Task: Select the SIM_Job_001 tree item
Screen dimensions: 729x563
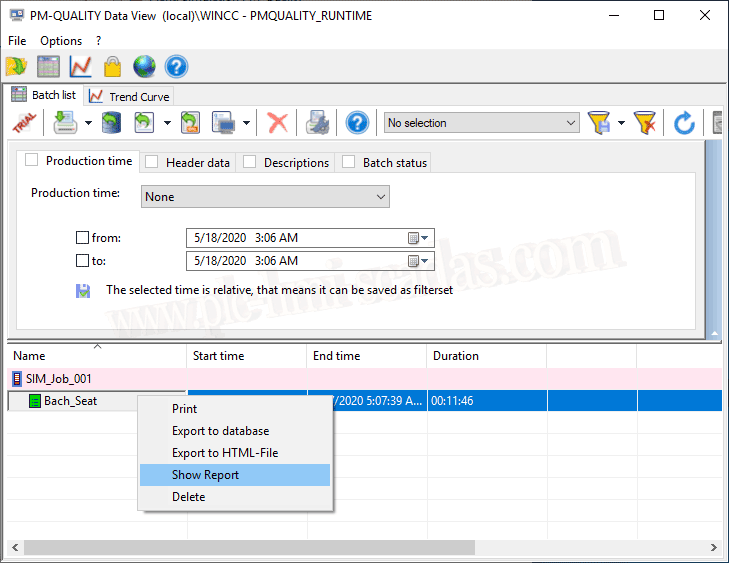Action: [58, 379]
